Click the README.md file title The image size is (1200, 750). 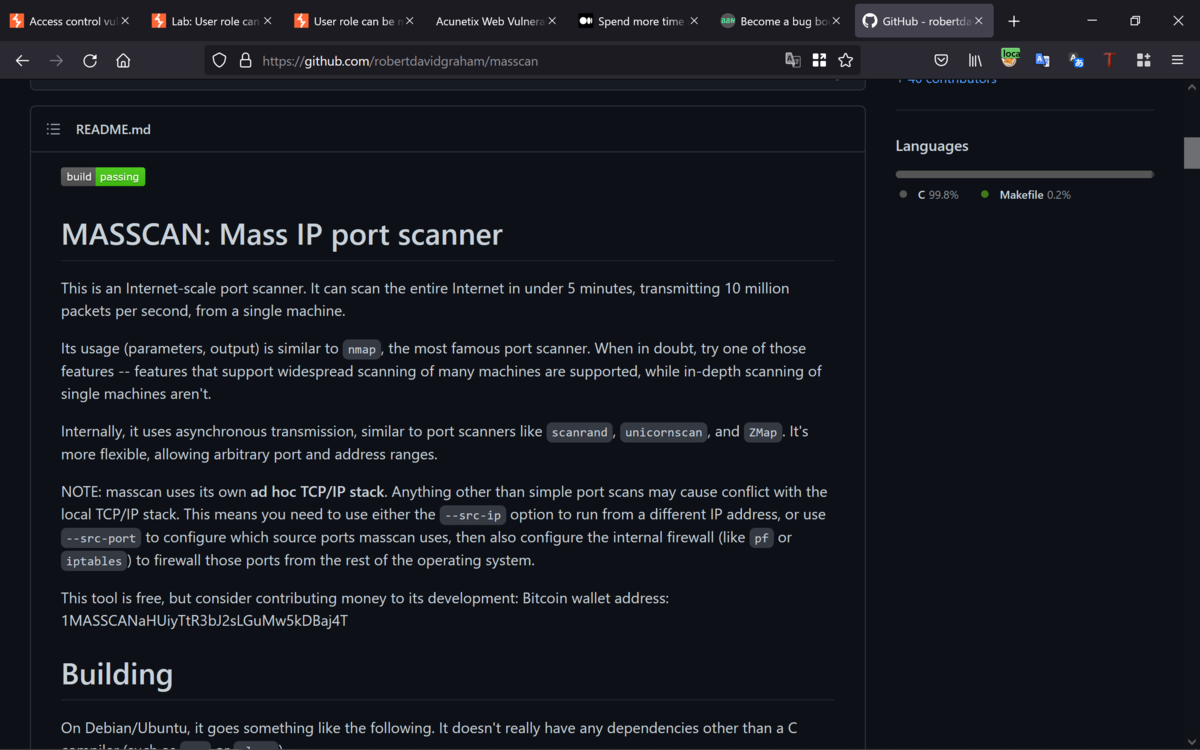pos(113,129)
